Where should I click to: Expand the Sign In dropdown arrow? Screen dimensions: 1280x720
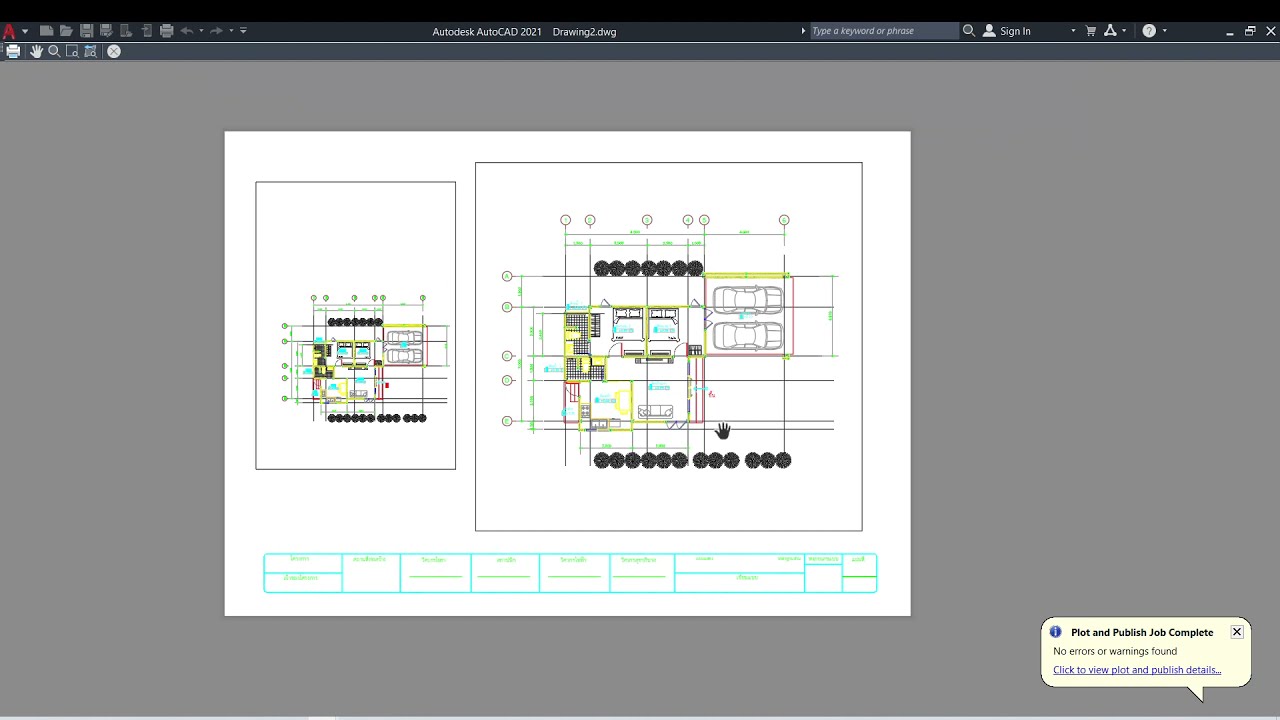pos(1073,31)
